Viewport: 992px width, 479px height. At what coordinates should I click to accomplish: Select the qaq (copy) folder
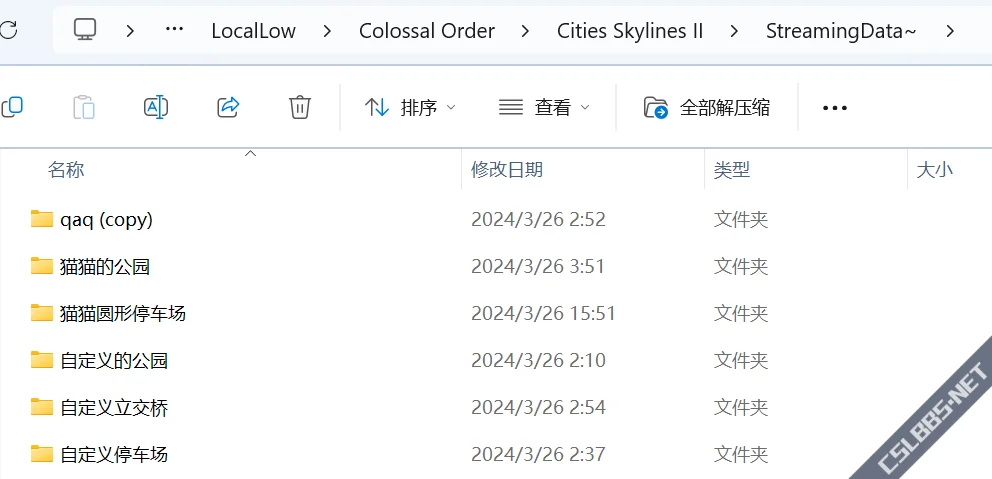point(106,219)
